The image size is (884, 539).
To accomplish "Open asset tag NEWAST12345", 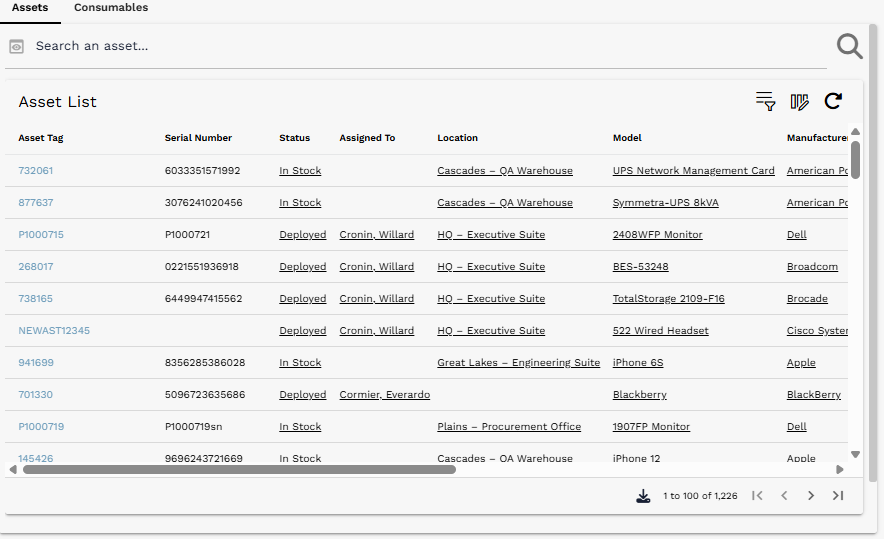I will (x=54, y=331).
